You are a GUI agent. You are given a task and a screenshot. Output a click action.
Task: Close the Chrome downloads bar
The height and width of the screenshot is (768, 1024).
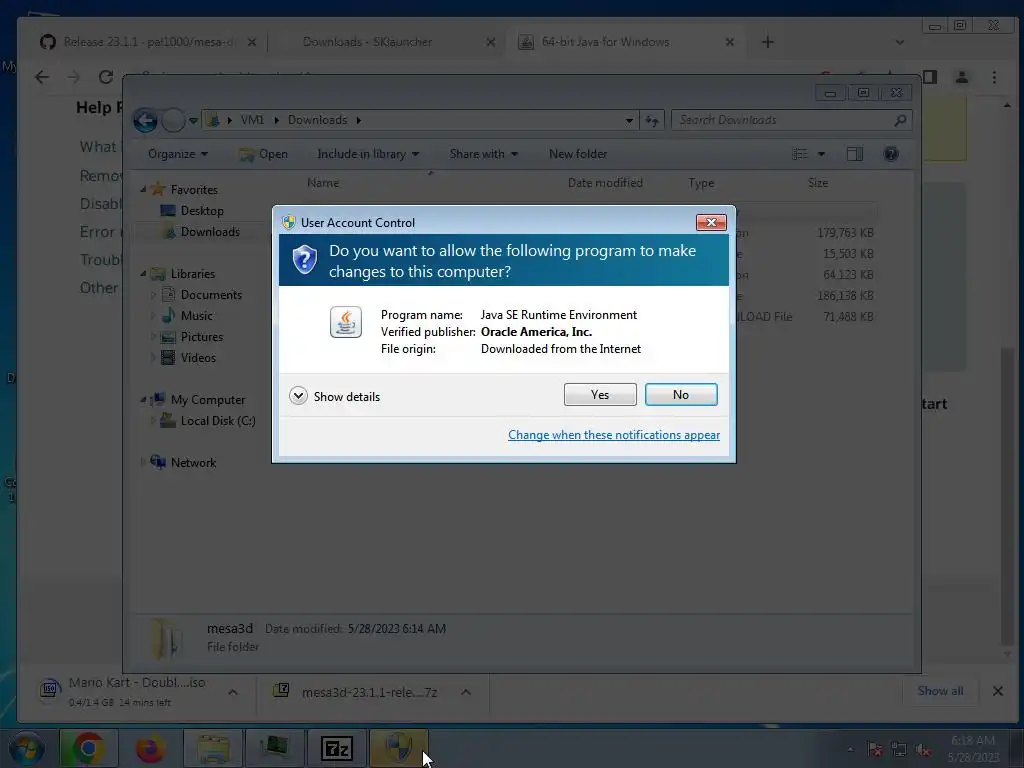pos(997,691)
